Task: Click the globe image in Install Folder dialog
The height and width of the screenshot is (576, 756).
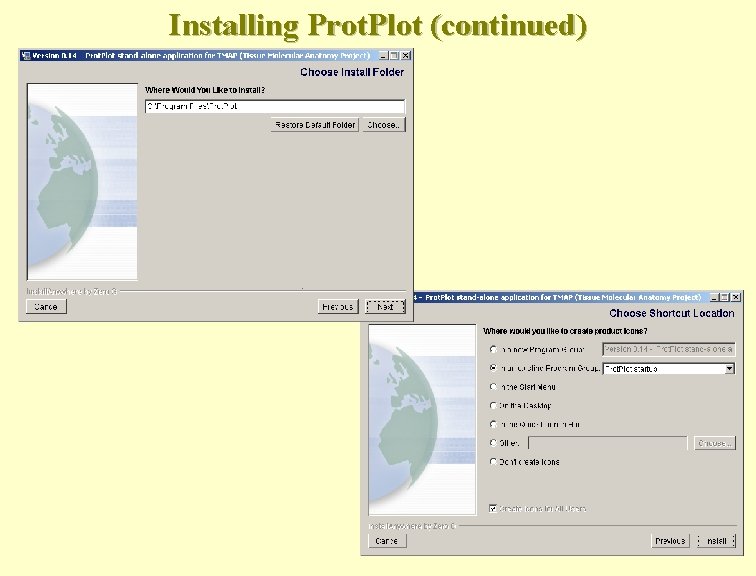Action: click(82, 182)
